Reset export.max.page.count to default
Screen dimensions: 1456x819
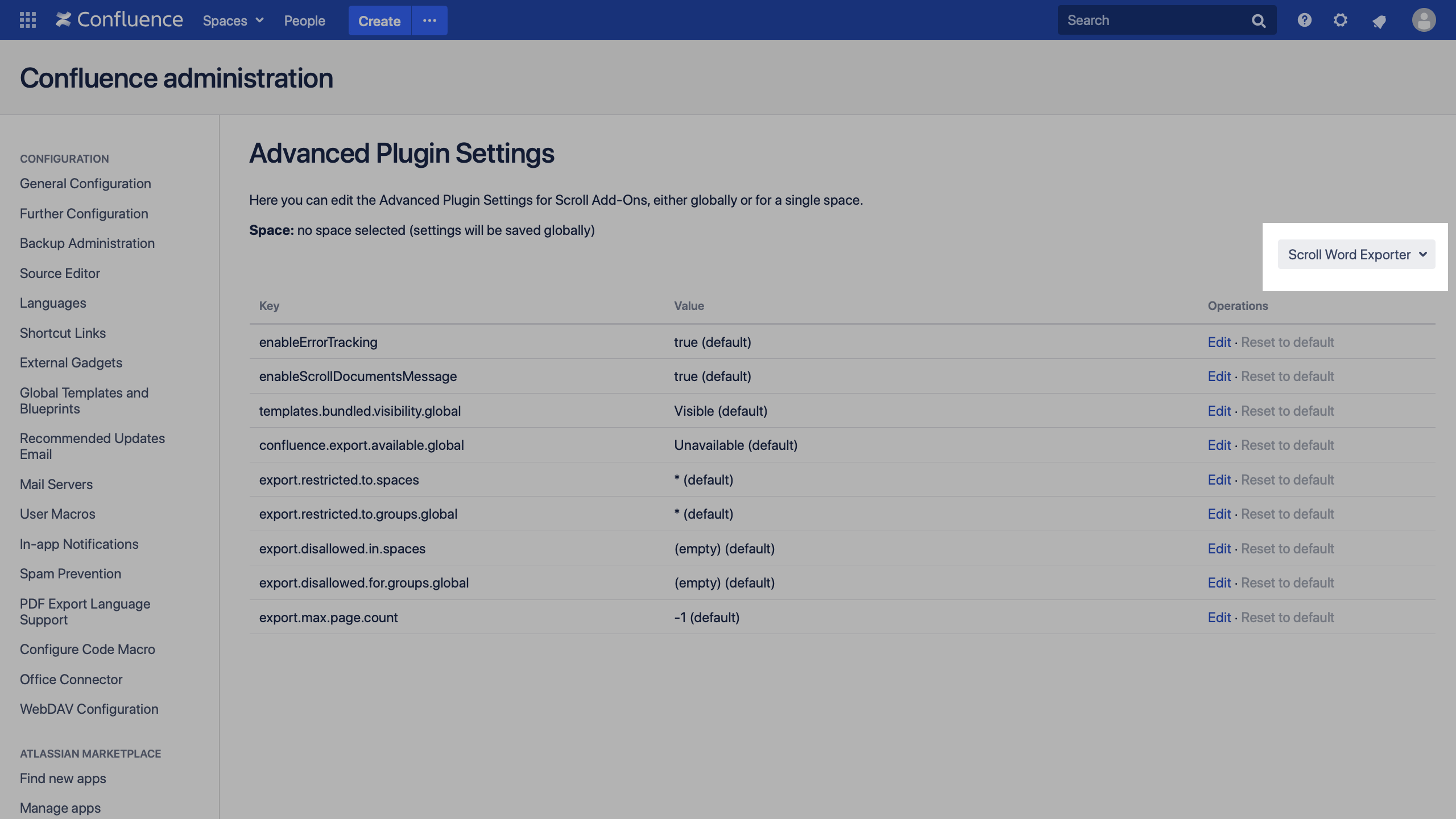1288,617
